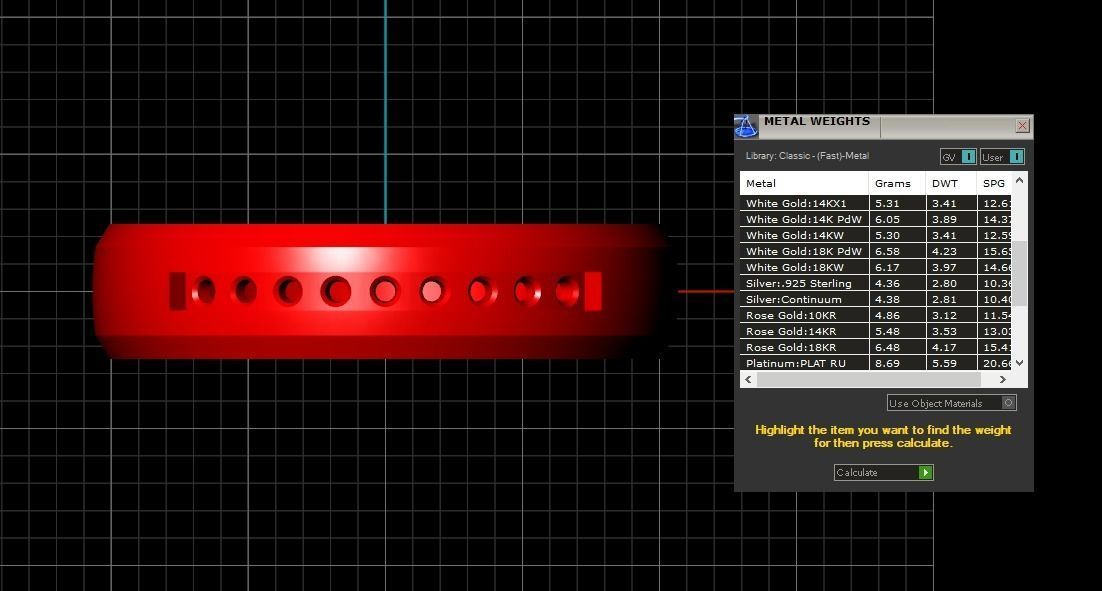
Task: Click the 3.53 DWT cell
Action: (952, 331)
